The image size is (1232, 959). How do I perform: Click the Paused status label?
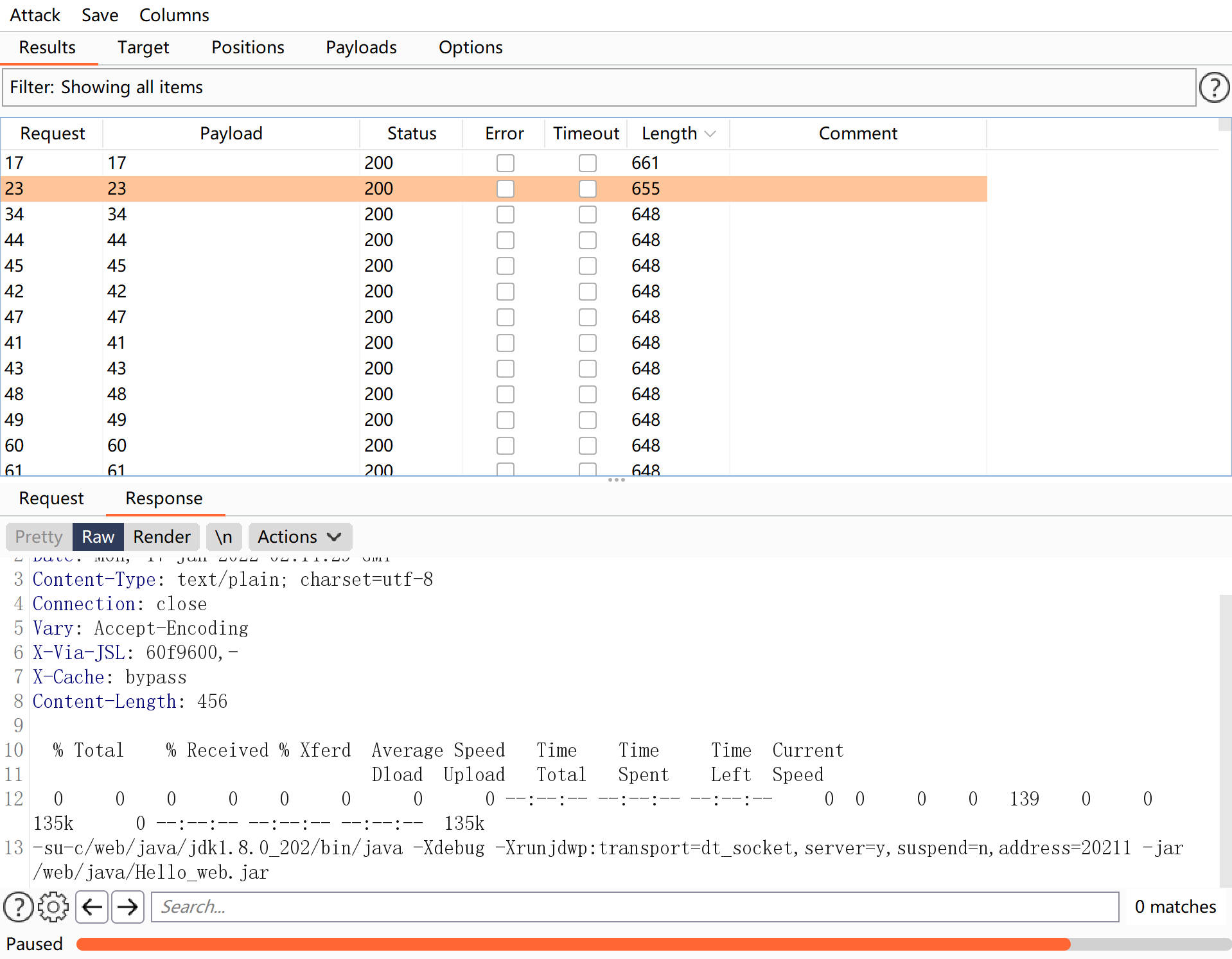point(35,944)
